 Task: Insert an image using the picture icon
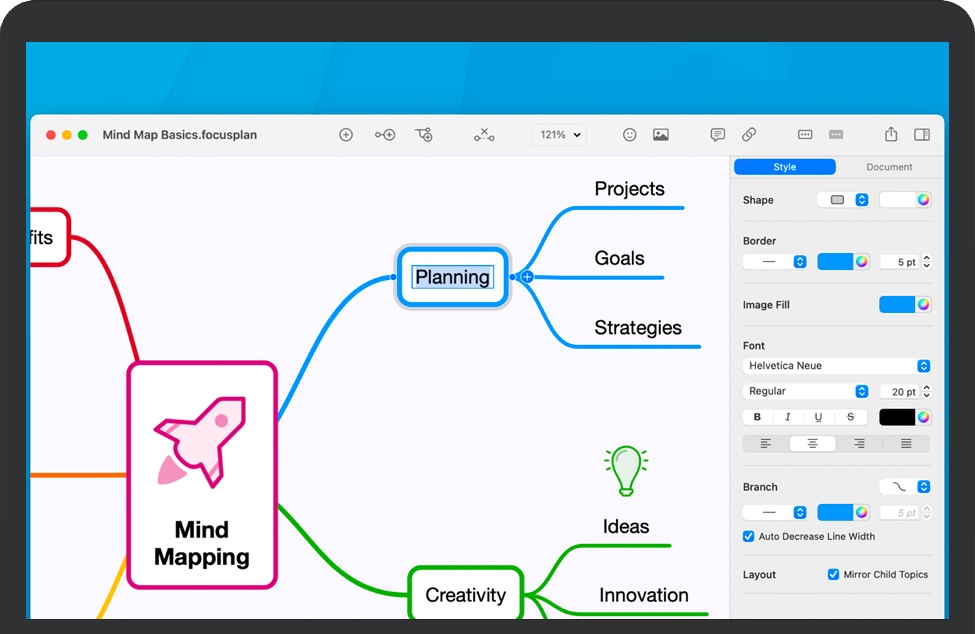coord(661,135)
